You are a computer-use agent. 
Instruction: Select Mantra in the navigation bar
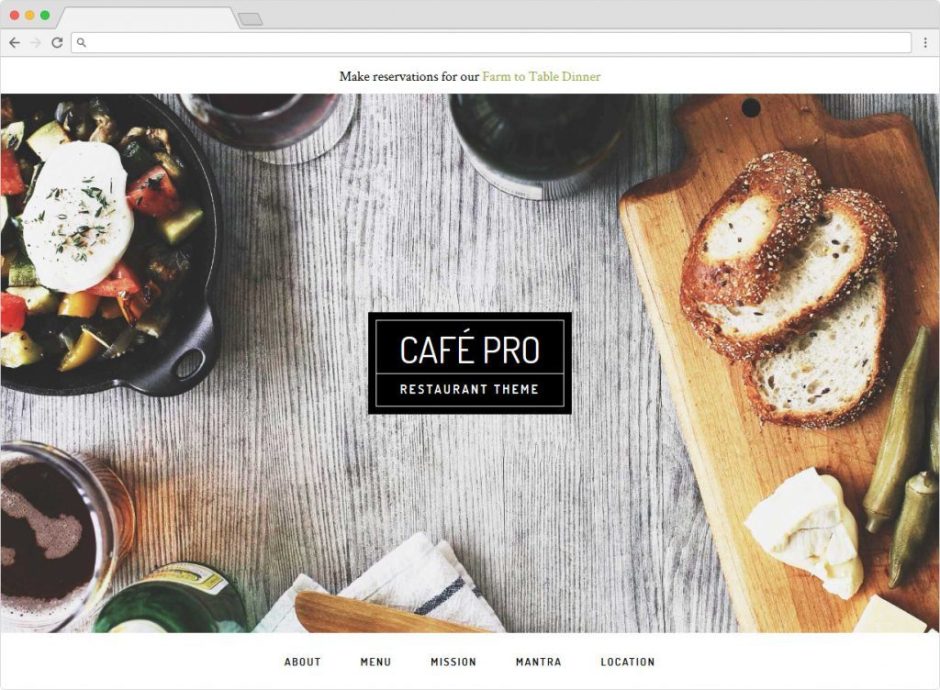[539, 662]
